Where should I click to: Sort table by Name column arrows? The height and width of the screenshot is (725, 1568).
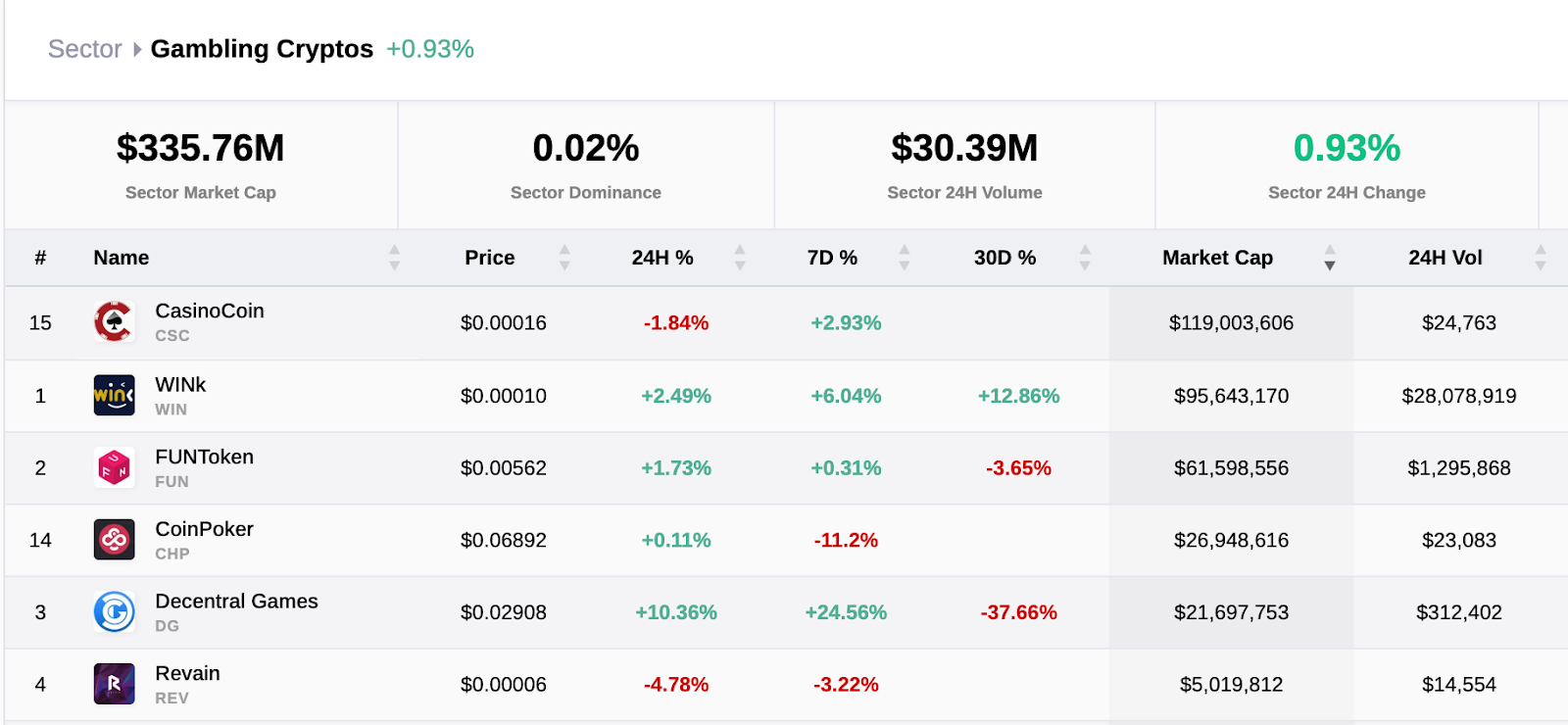(394, 258)
